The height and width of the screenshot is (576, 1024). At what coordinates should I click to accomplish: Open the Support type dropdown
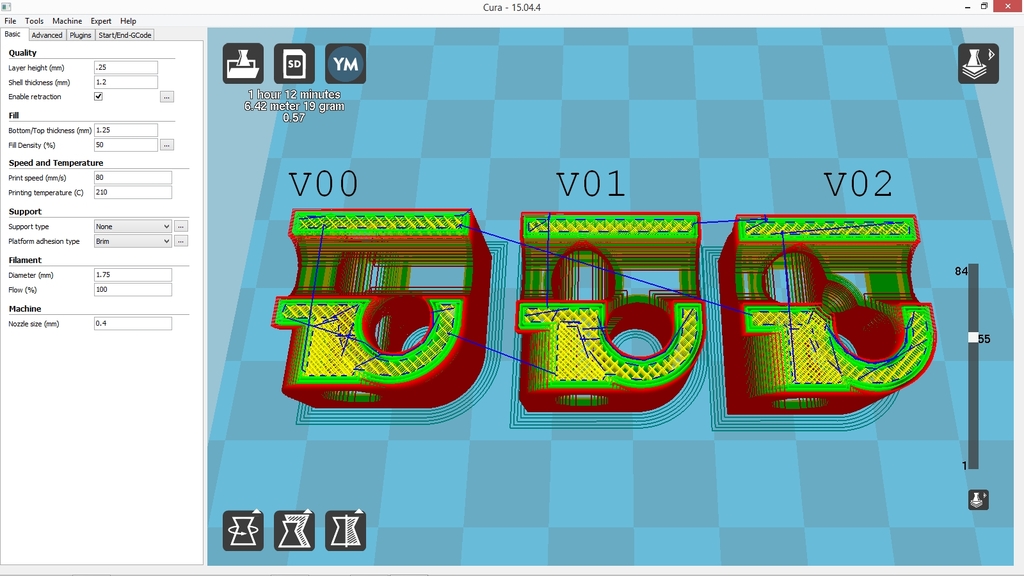point(131,226)
